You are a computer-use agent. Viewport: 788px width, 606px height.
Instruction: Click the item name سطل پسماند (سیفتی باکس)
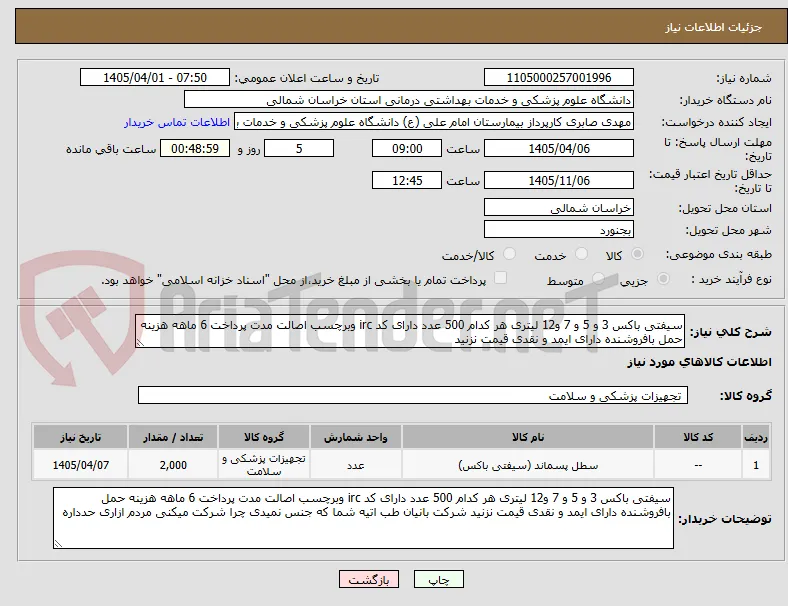pos(528,466)
